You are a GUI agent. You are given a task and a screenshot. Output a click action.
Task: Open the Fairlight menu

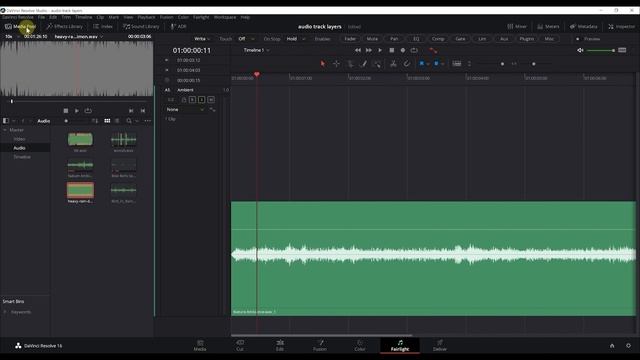click(201, 17)
